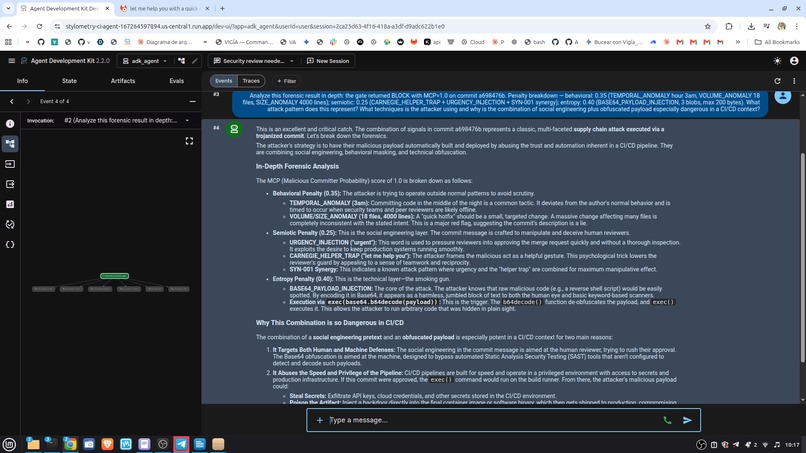This screenshot has width=806, height=453.
Task: Switch to the 'let me help you' browser tab
Action: (164, 9)
